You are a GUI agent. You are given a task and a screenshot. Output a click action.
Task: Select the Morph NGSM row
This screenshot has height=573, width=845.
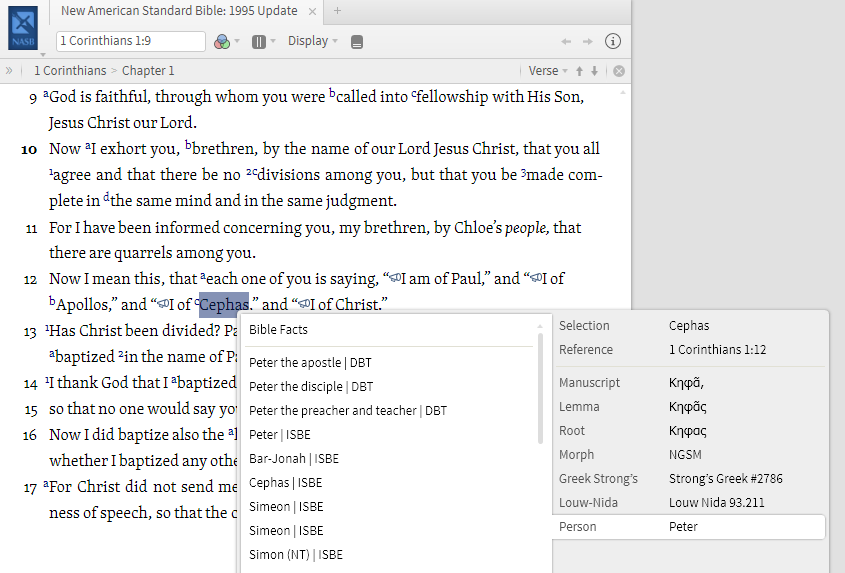click(689, 454)
